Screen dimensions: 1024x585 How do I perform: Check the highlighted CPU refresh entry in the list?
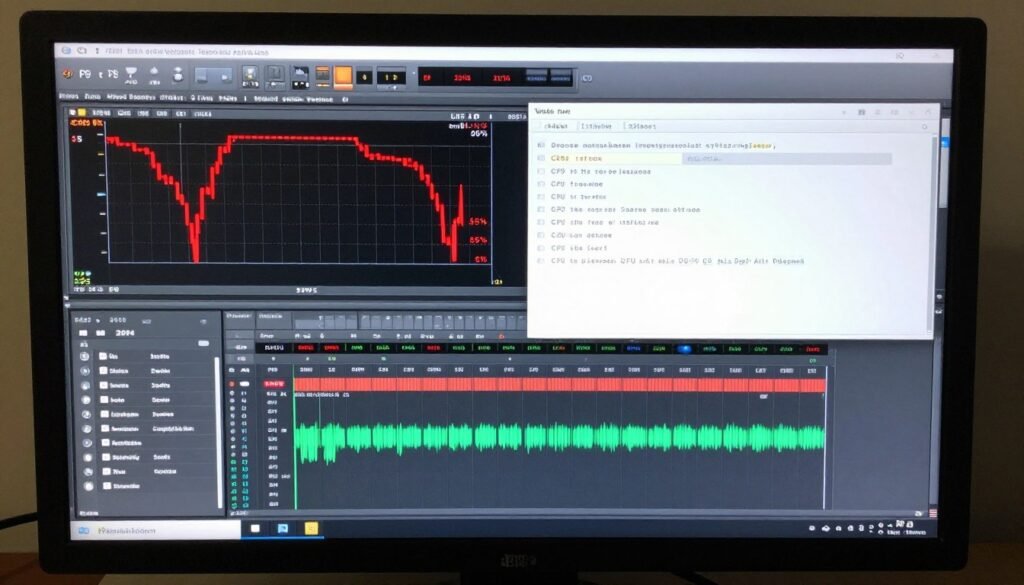(543, 159)
